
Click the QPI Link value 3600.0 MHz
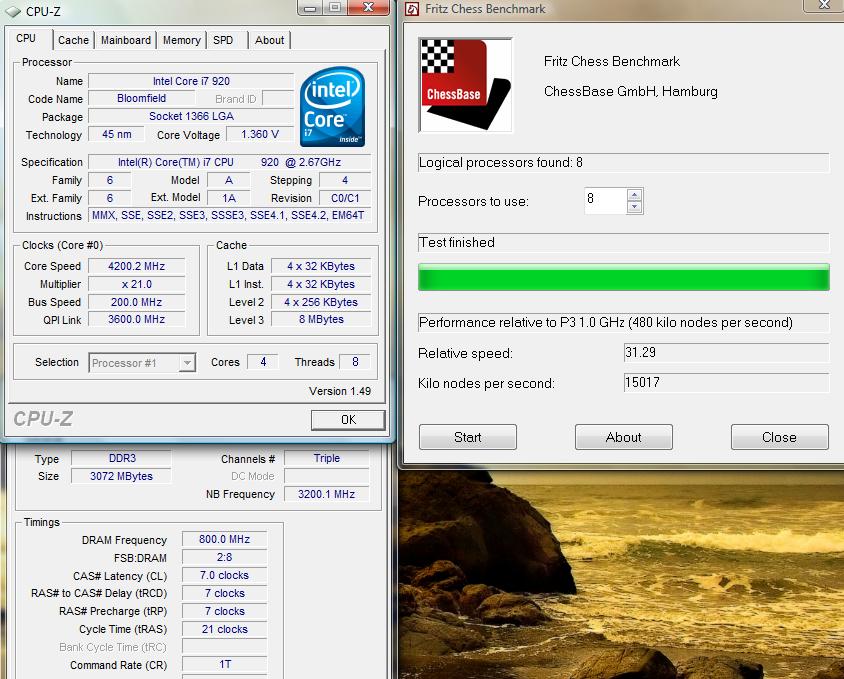point(136,319)
